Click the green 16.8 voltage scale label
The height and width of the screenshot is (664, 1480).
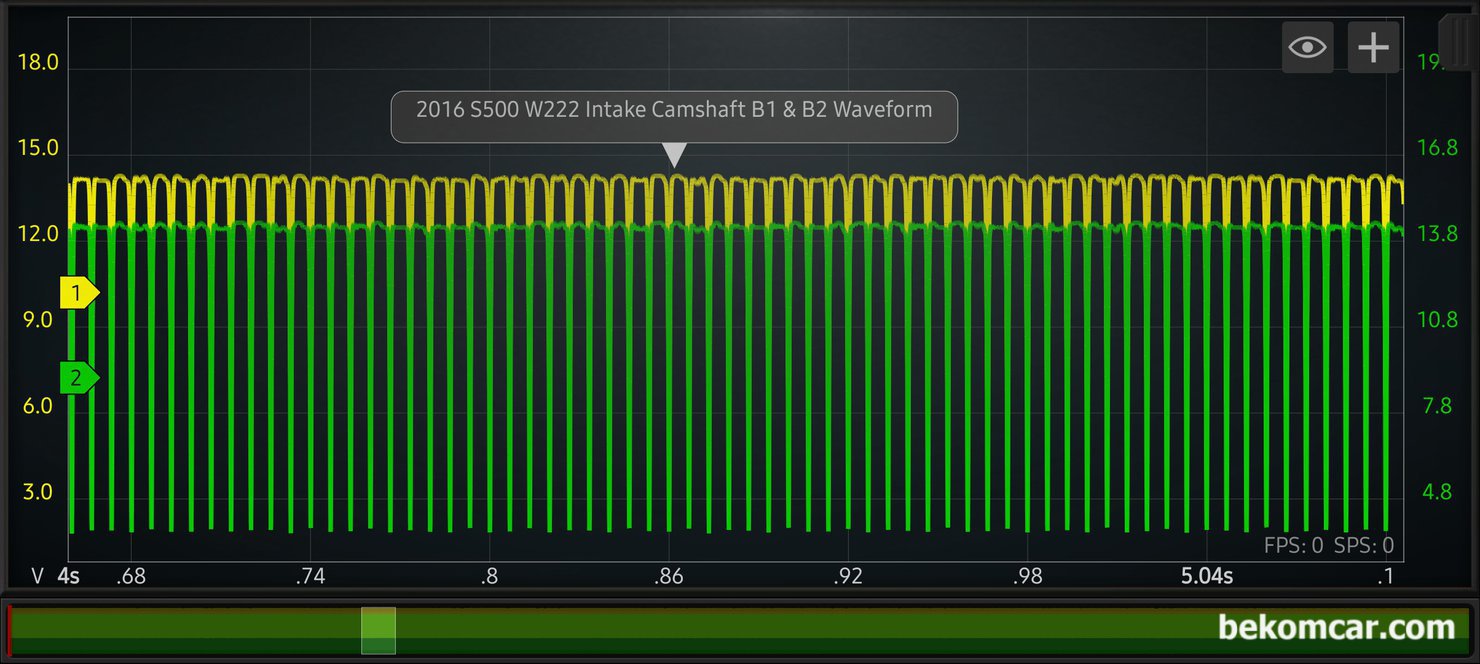point(1437,148)
